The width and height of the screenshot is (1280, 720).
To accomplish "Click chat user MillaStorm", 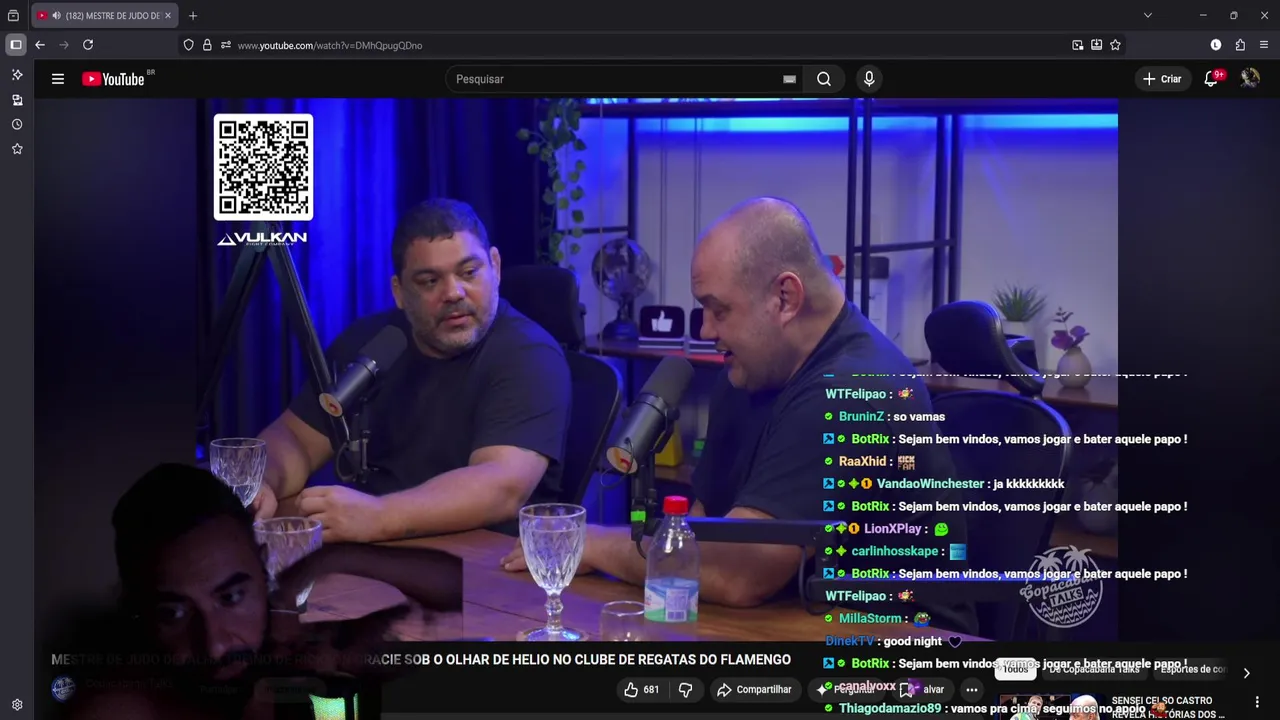I will 870,619.
